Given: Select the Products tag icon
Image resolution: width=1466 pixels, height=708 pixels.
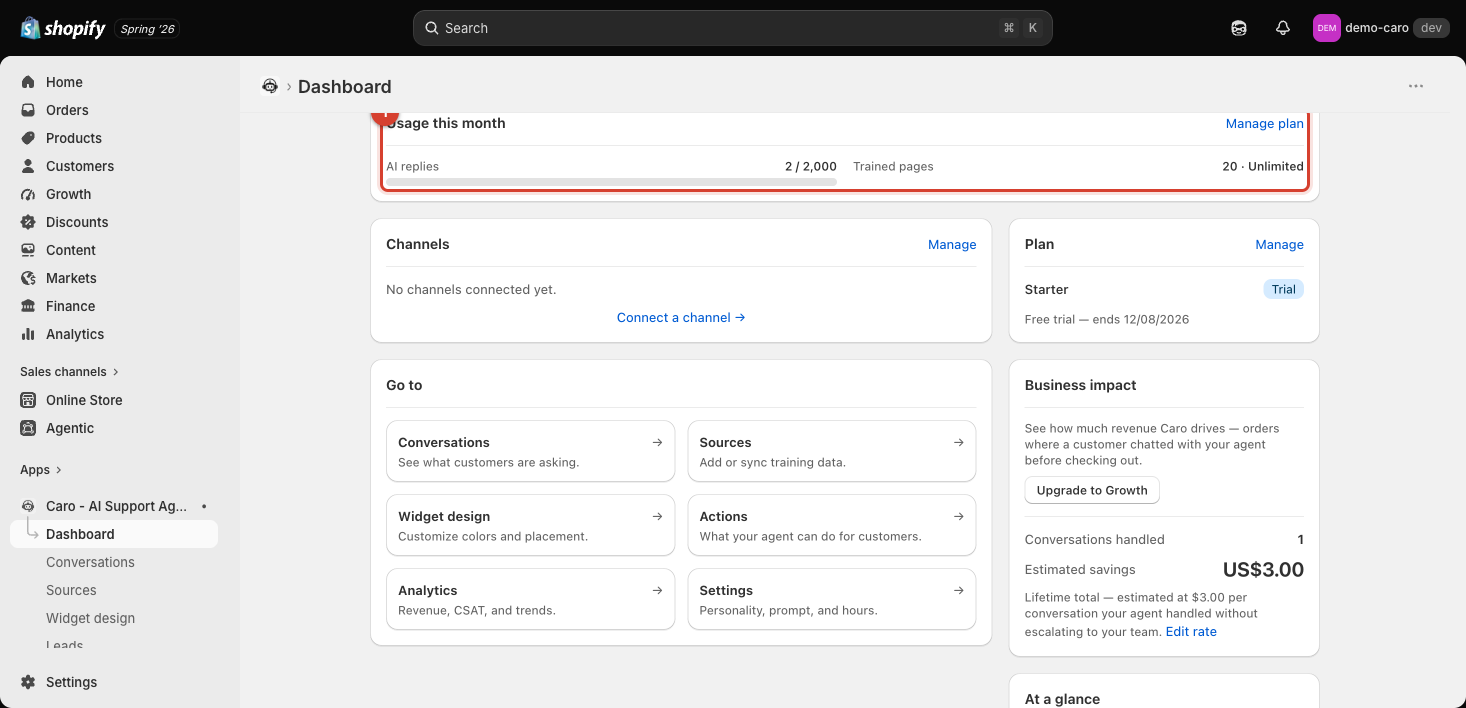Looking at the screenshot, I should (28, 138).
